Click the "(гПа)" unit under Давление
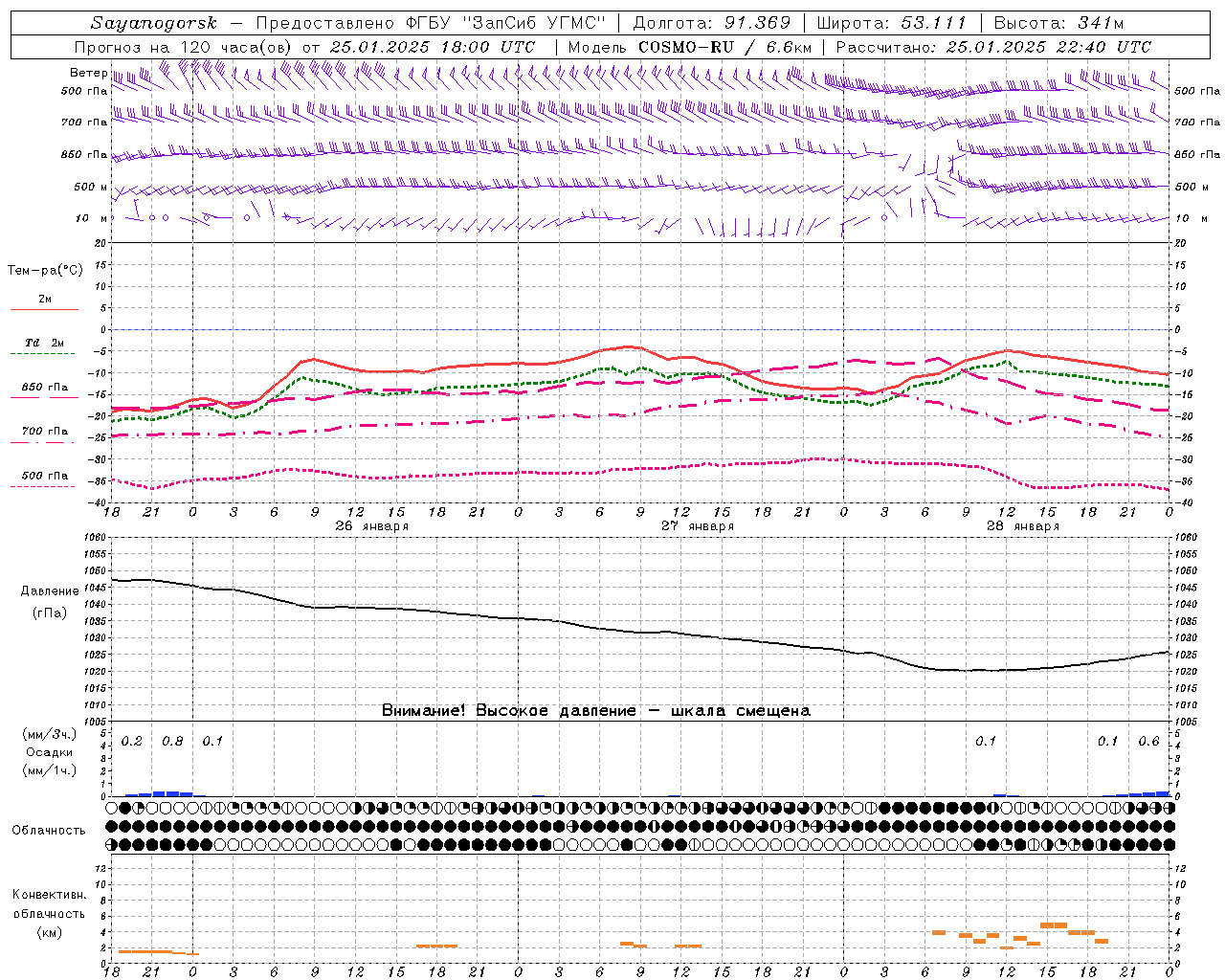The width and height of the screenshot is (1225, 980). [50, 612]
